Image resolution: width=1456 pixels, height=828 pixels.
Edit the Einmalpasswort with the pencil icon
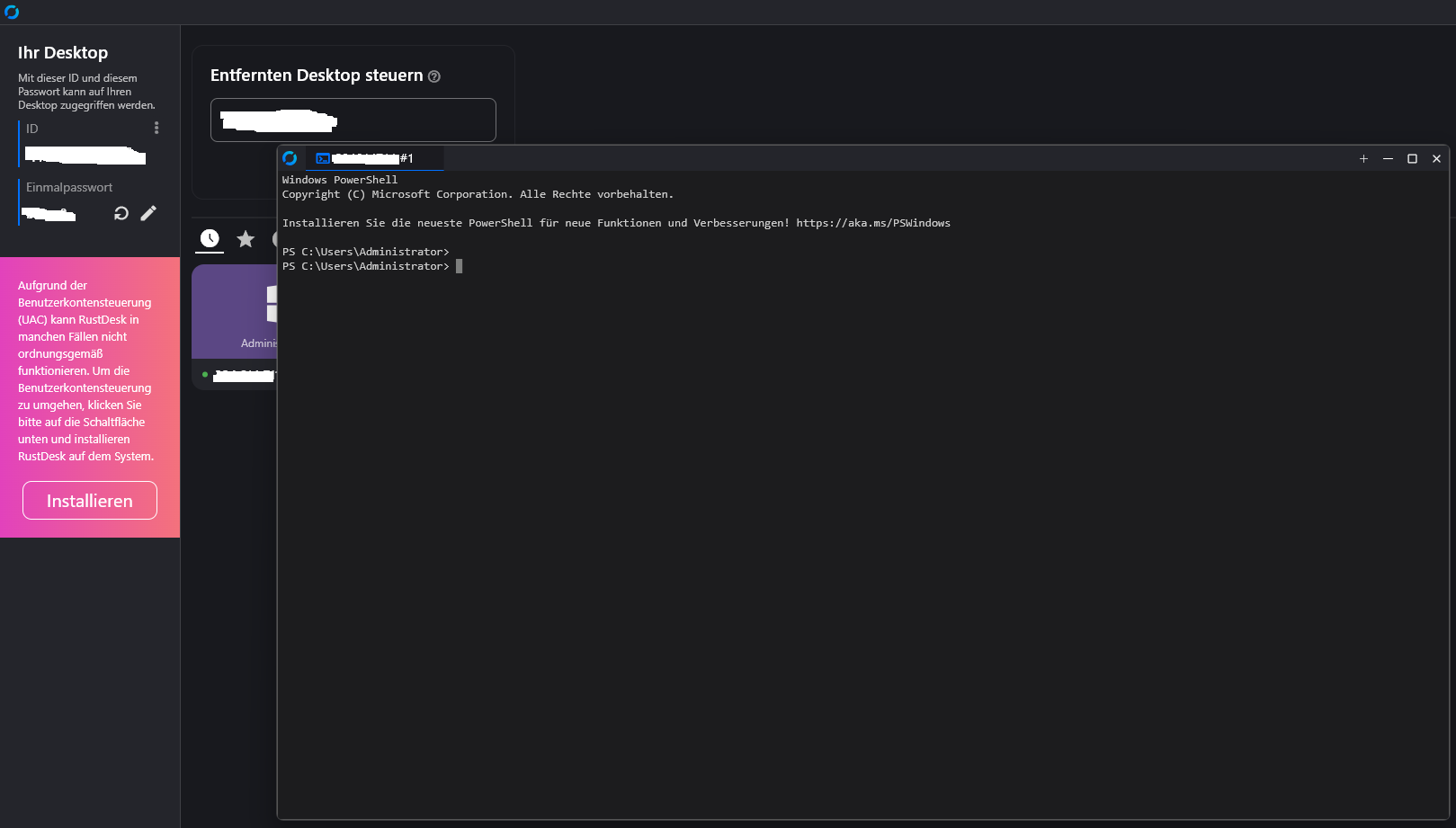point(148,213)
